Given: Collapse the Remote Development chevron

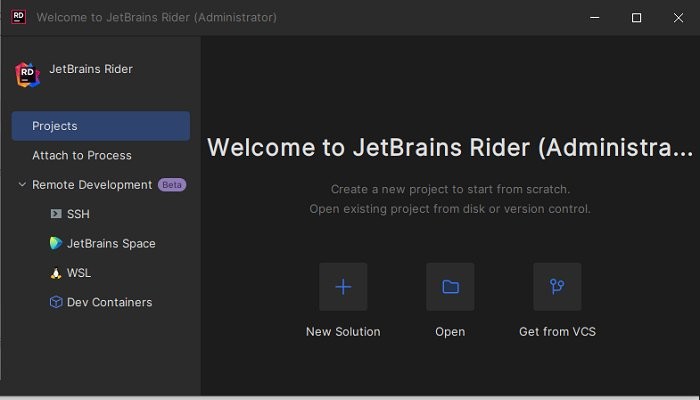Looking at the screenshot, I should click(22, 185).
